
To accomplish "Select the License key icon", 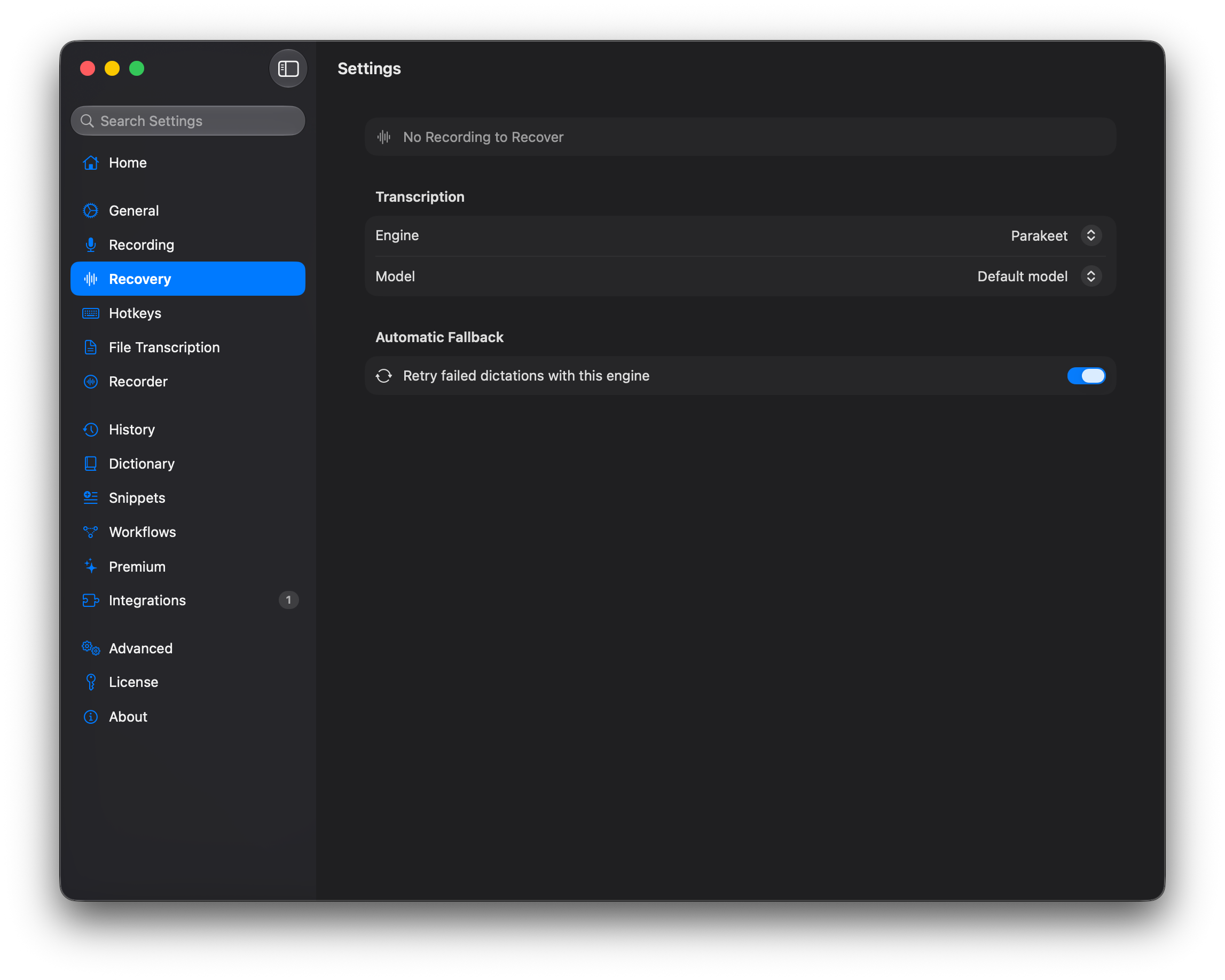I will click(x=90, y=682).
